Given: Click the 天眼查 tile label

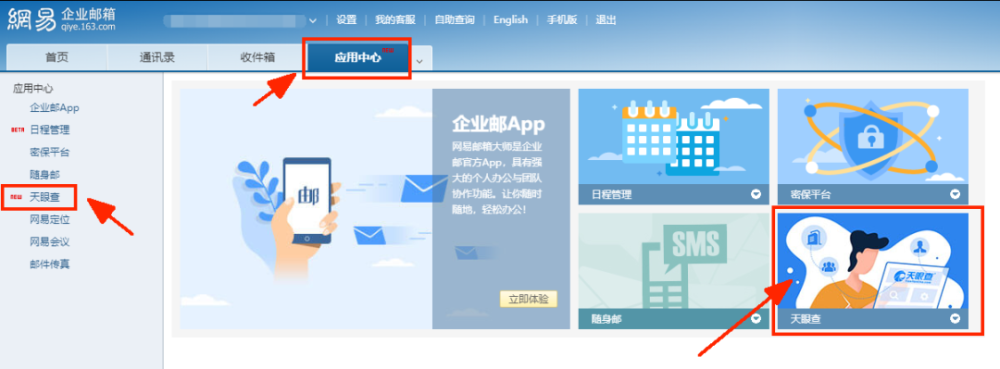Looking at the screenshot, I should click(805, 319).
